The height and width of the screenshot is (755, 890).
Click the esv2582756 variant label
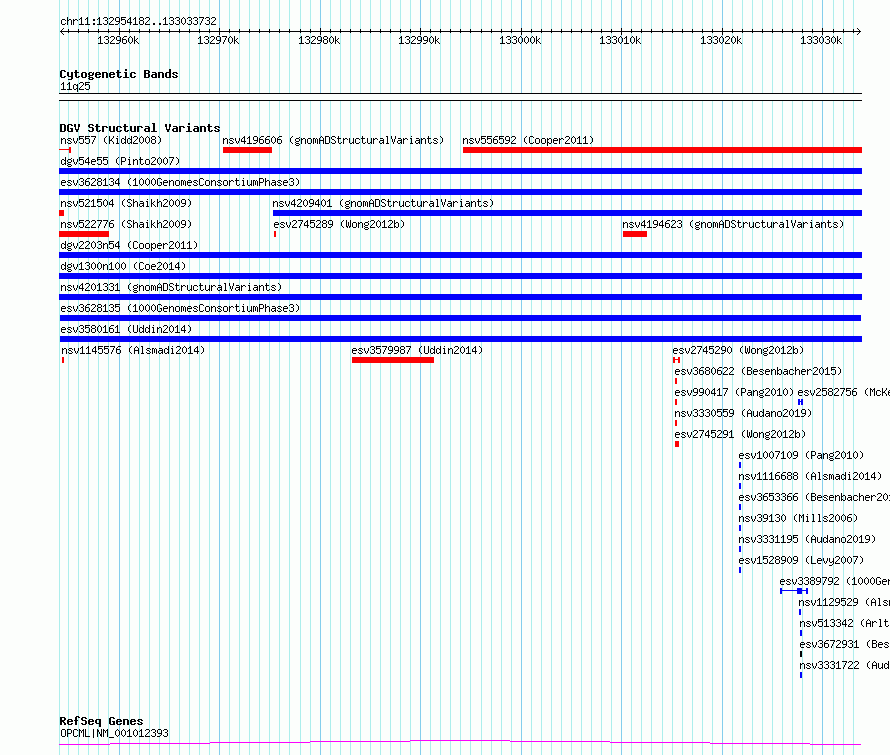pos(843,392)
